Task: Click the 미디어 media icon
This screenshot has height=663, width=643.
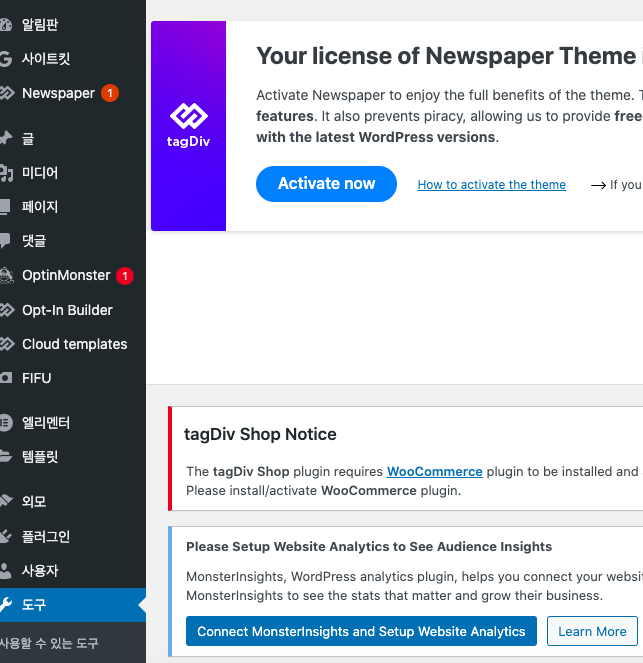Action: [x=6, y=173]
